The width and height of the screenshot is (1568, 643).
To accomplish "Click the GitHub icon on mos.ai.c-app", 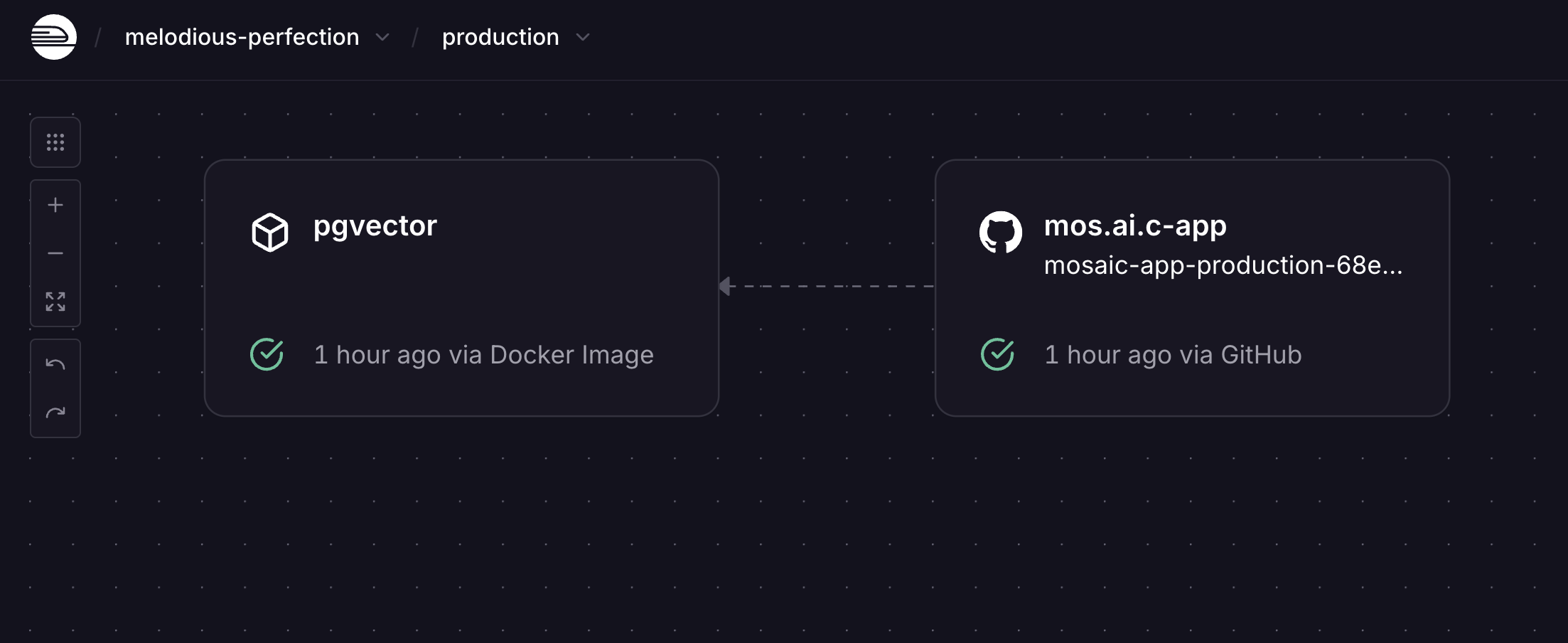I will click(1001, 232).
